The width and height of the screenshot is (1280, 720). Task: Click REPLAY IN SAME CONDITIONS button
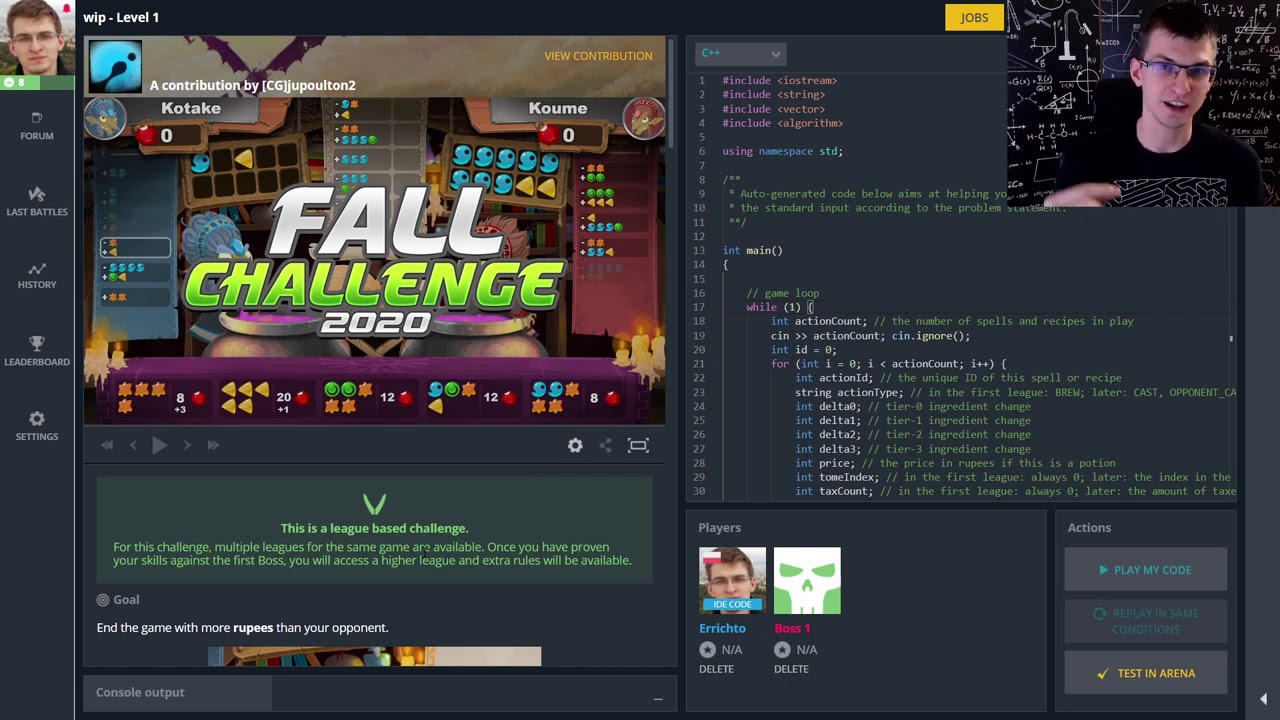pyautogui.click(x=1145, y=621)
